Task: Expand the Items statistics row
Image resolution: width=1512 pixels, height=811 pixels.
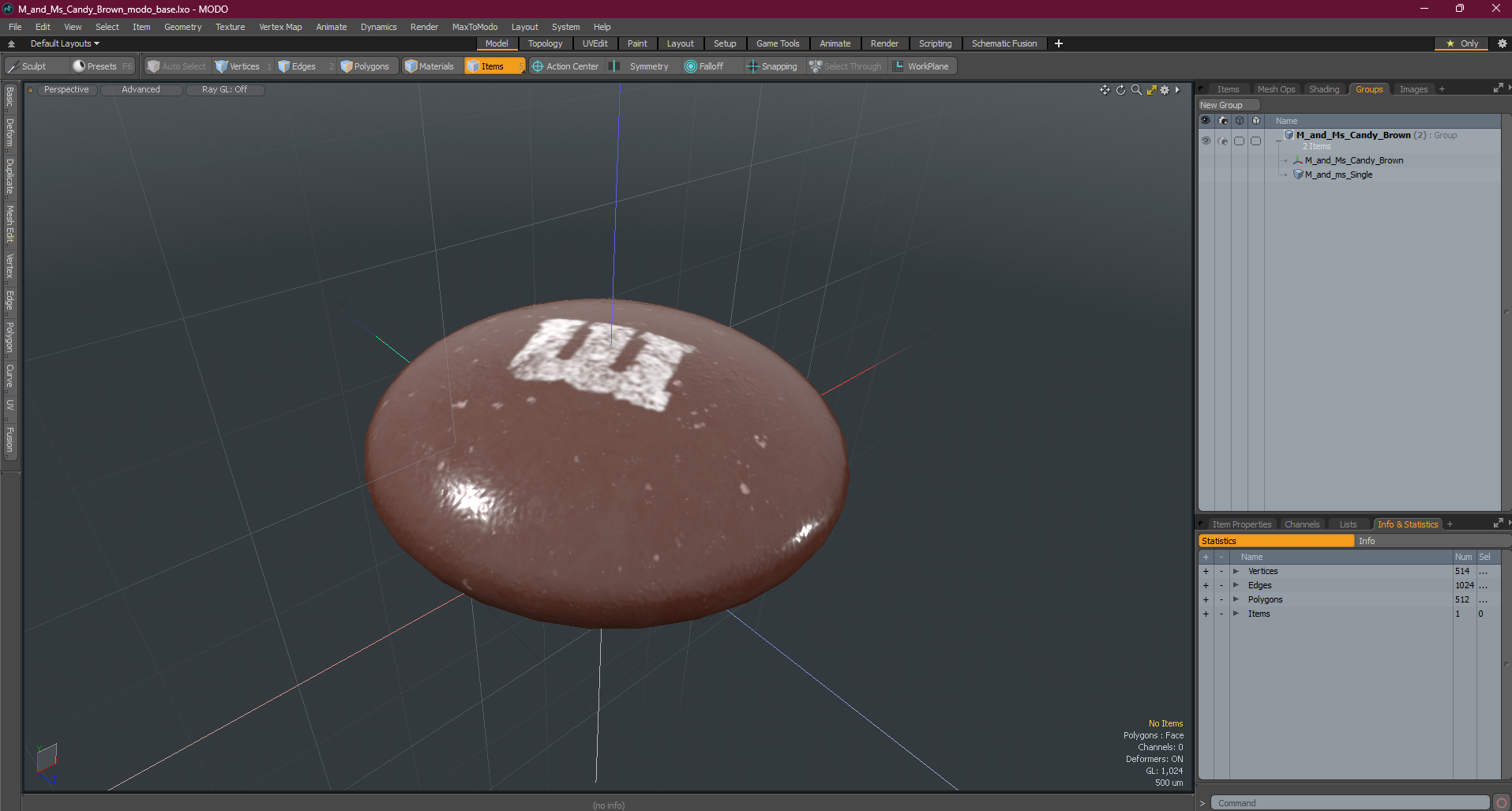Action: point(1236,614)
